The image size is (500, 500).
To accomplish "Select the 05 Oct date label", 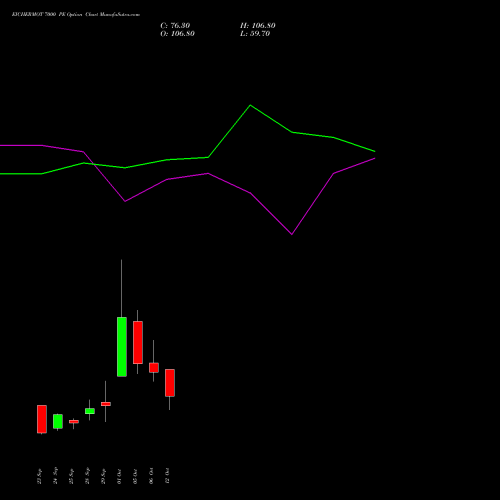I will click(135, 476).
